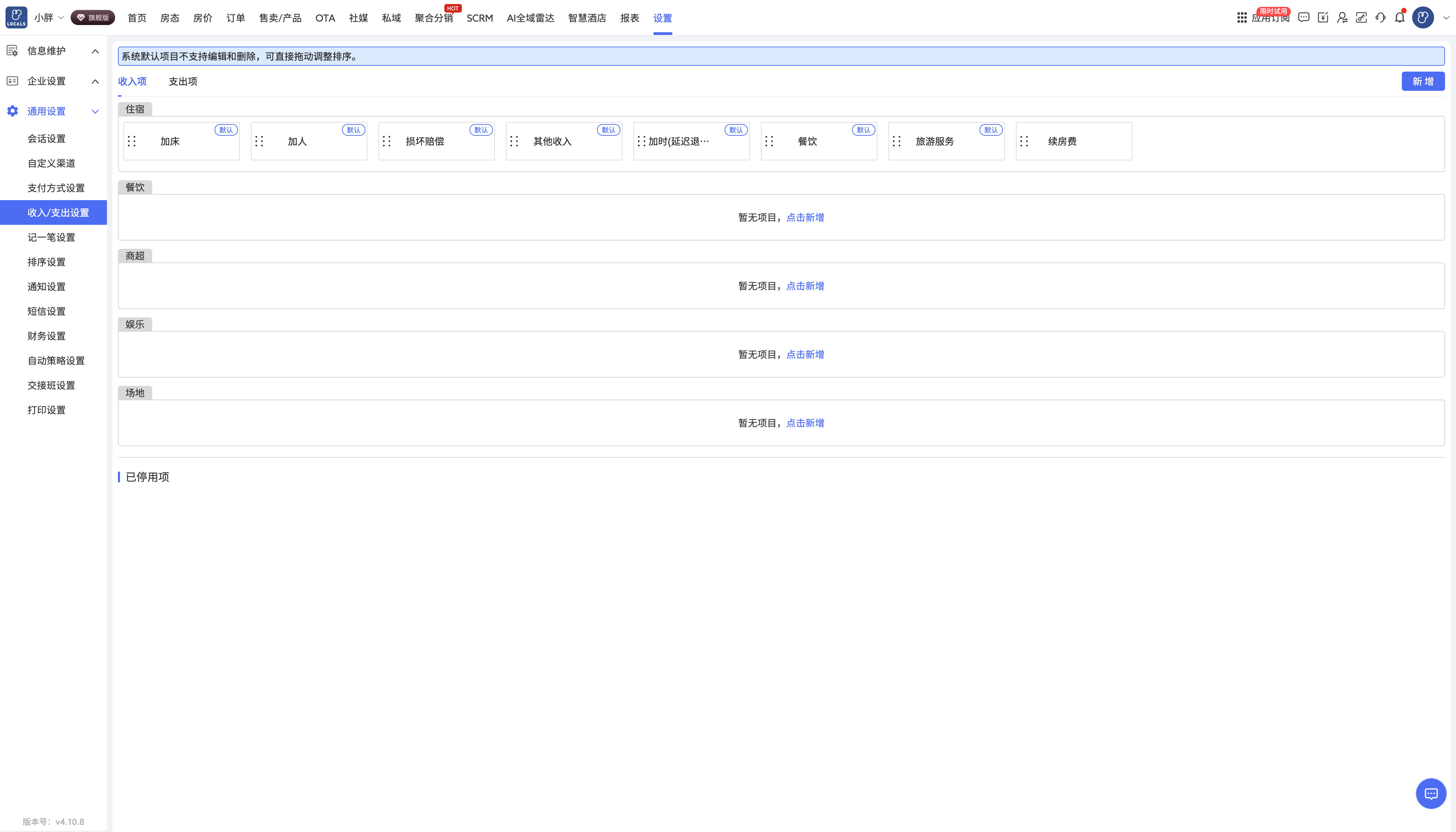Open 打印设置 in the sidebar
The height and width of the screenshot is (832, 1456).
coord(46,410)
